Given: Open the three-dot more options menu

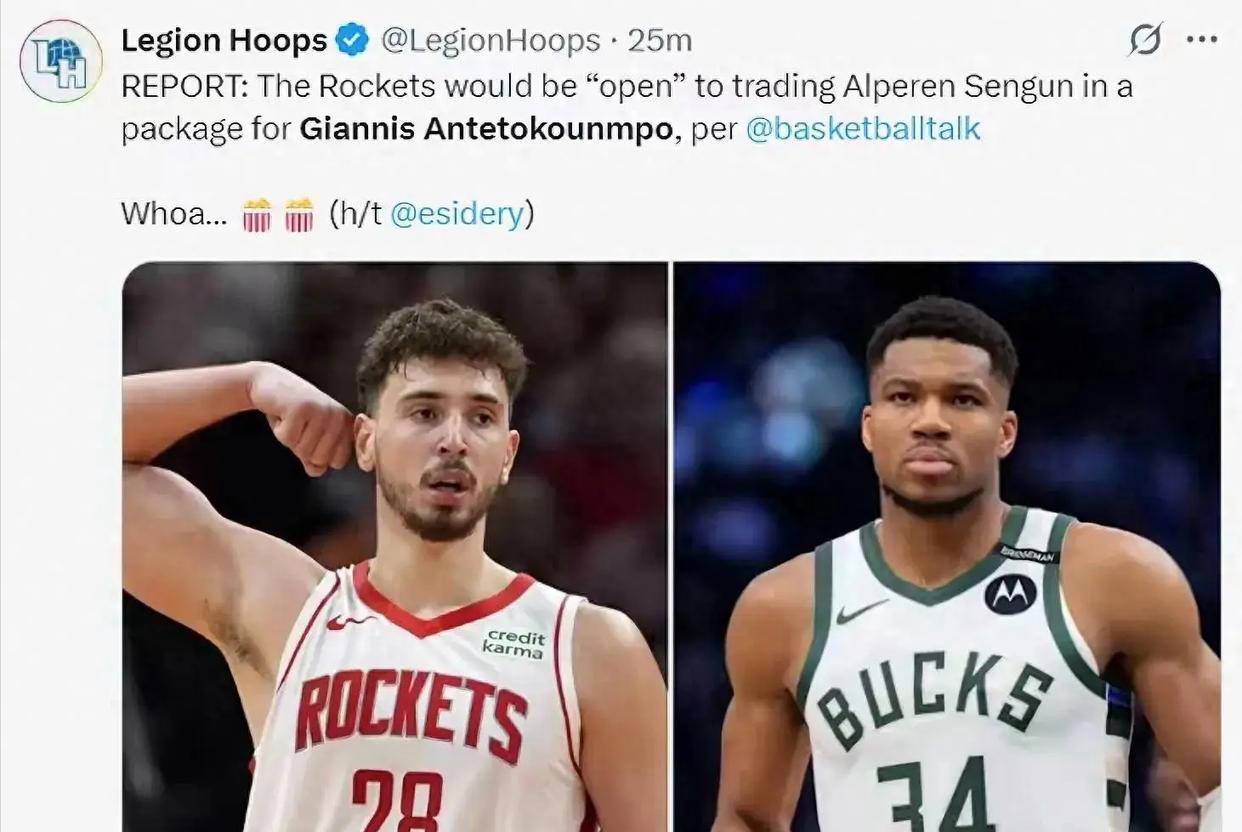Looking at the screenshot, I should click(1202, 40).
